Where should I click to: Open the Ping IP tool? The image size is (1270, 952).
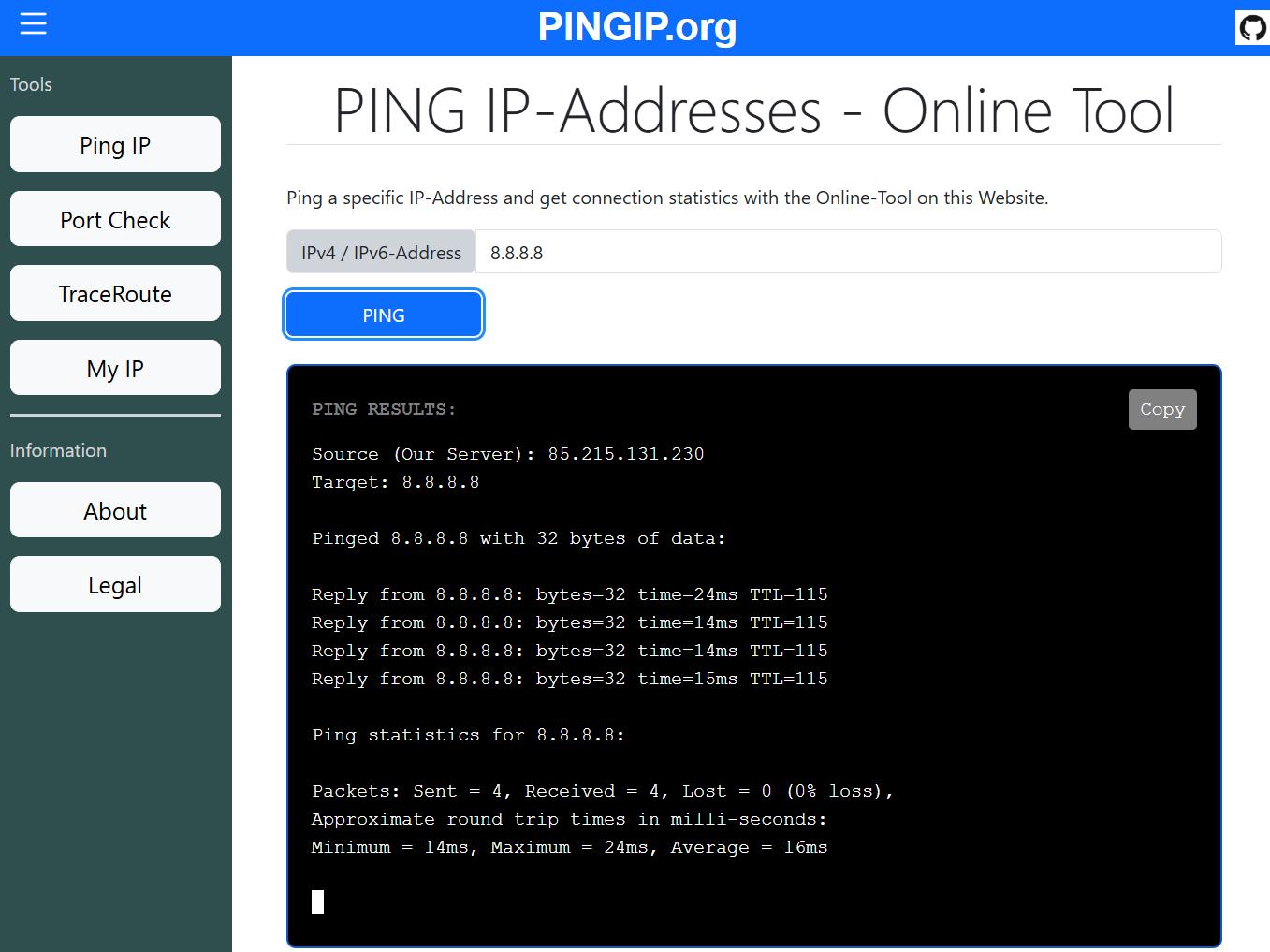tap(115, 145)
